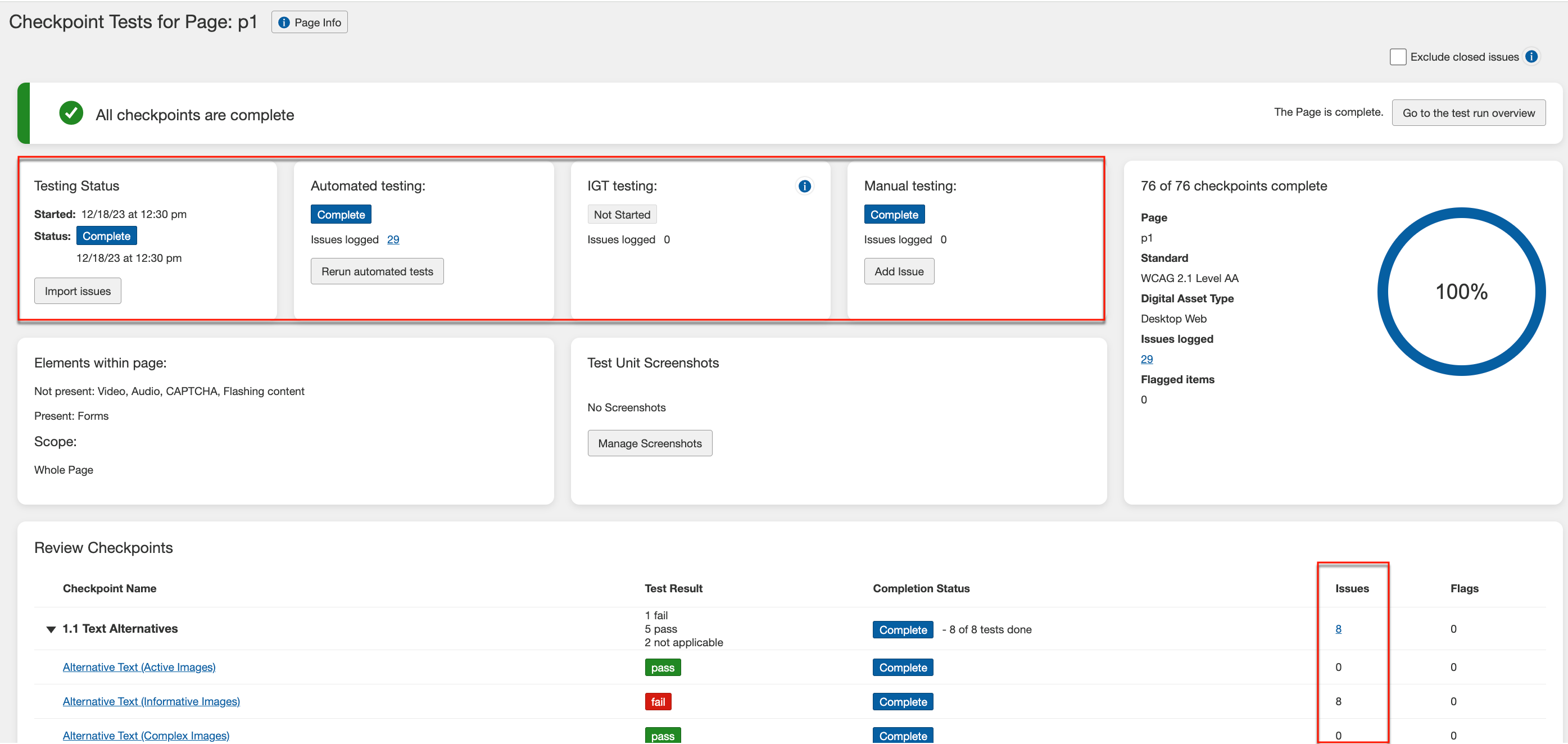Click the 8 issues link for Text Alternatives
The image size is (1568, 744).
pos(1338,629)
